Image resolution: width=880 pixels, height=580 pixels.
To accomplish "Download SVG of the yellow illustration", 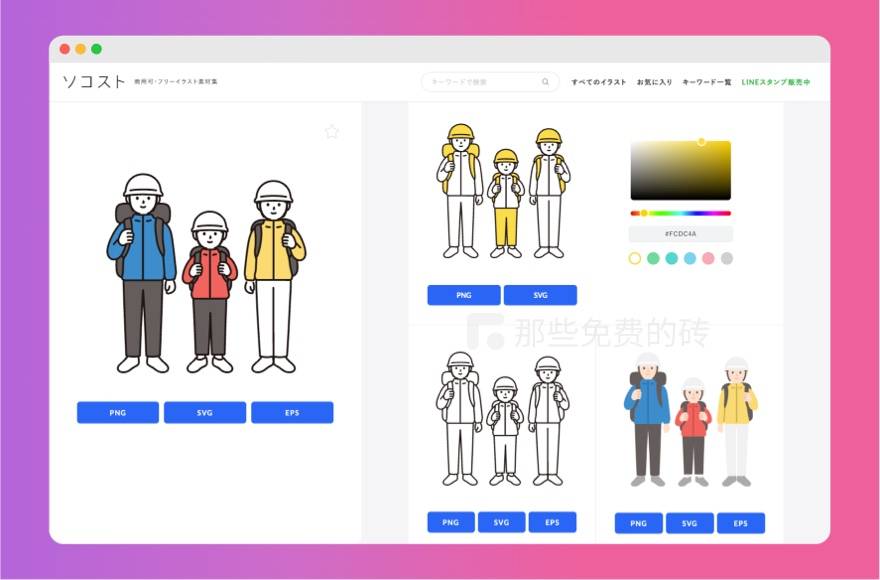I will click(540, 295).
